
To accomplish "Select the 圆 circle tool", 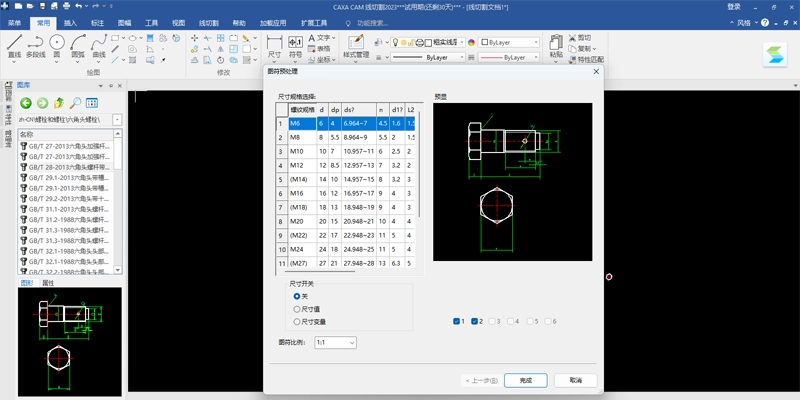I will tap(57, 46).
